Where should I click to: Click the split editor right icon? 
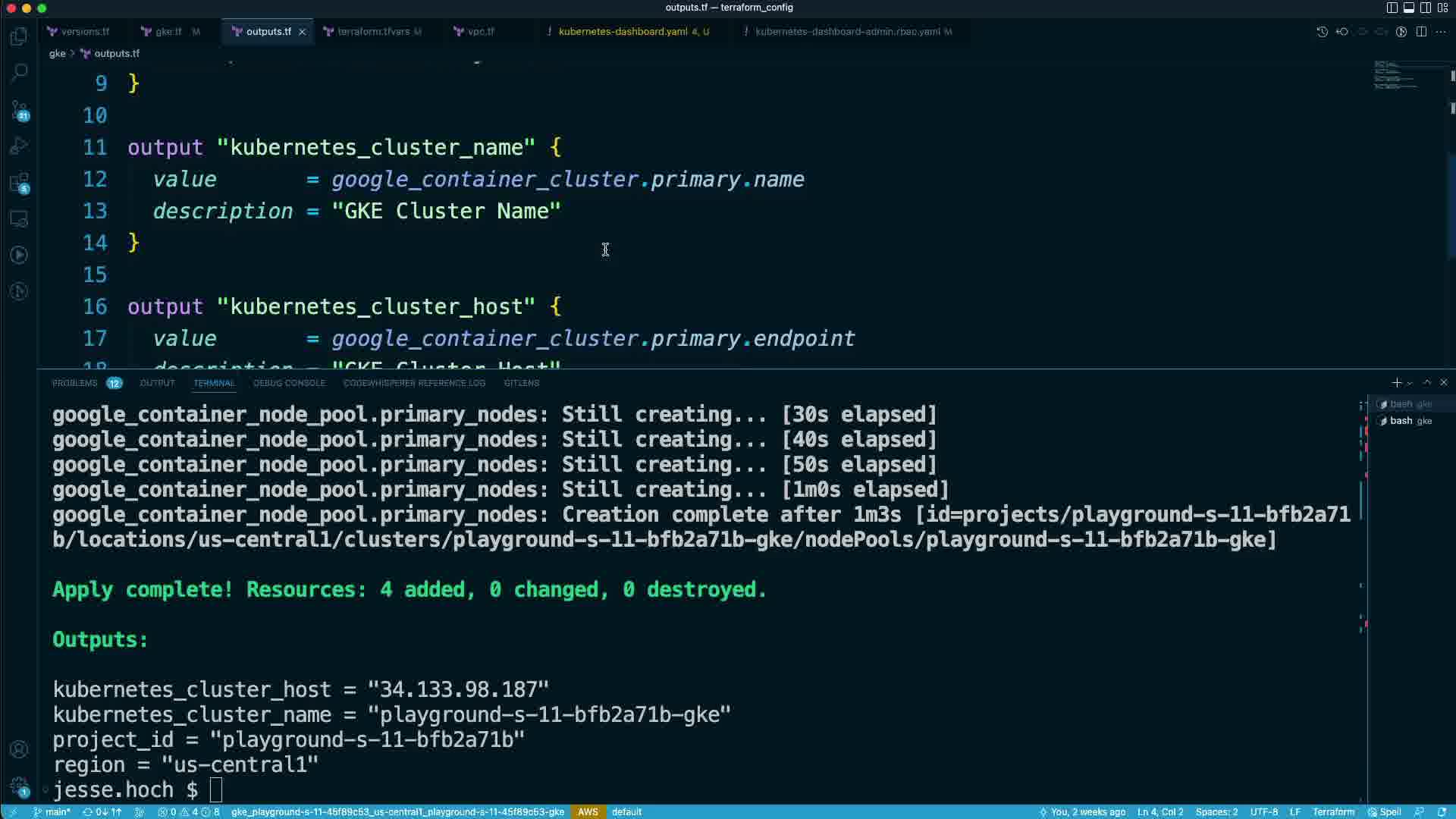(1421, 32)
